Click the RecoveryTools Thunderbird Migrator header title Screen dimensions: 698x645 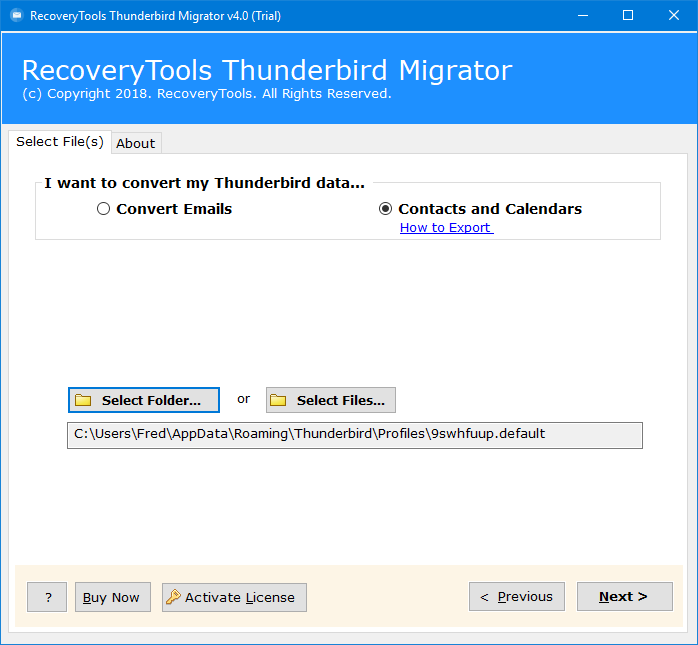(266, 71)
